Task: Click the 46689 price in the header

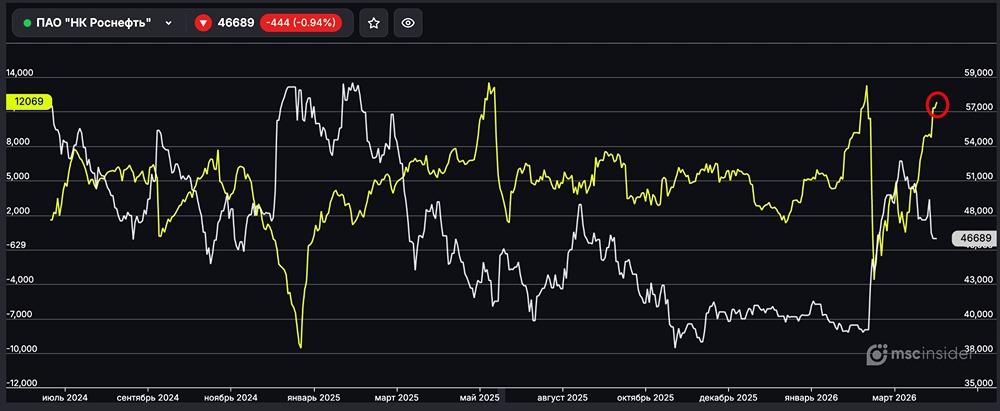Action: [x=236, y=23]
